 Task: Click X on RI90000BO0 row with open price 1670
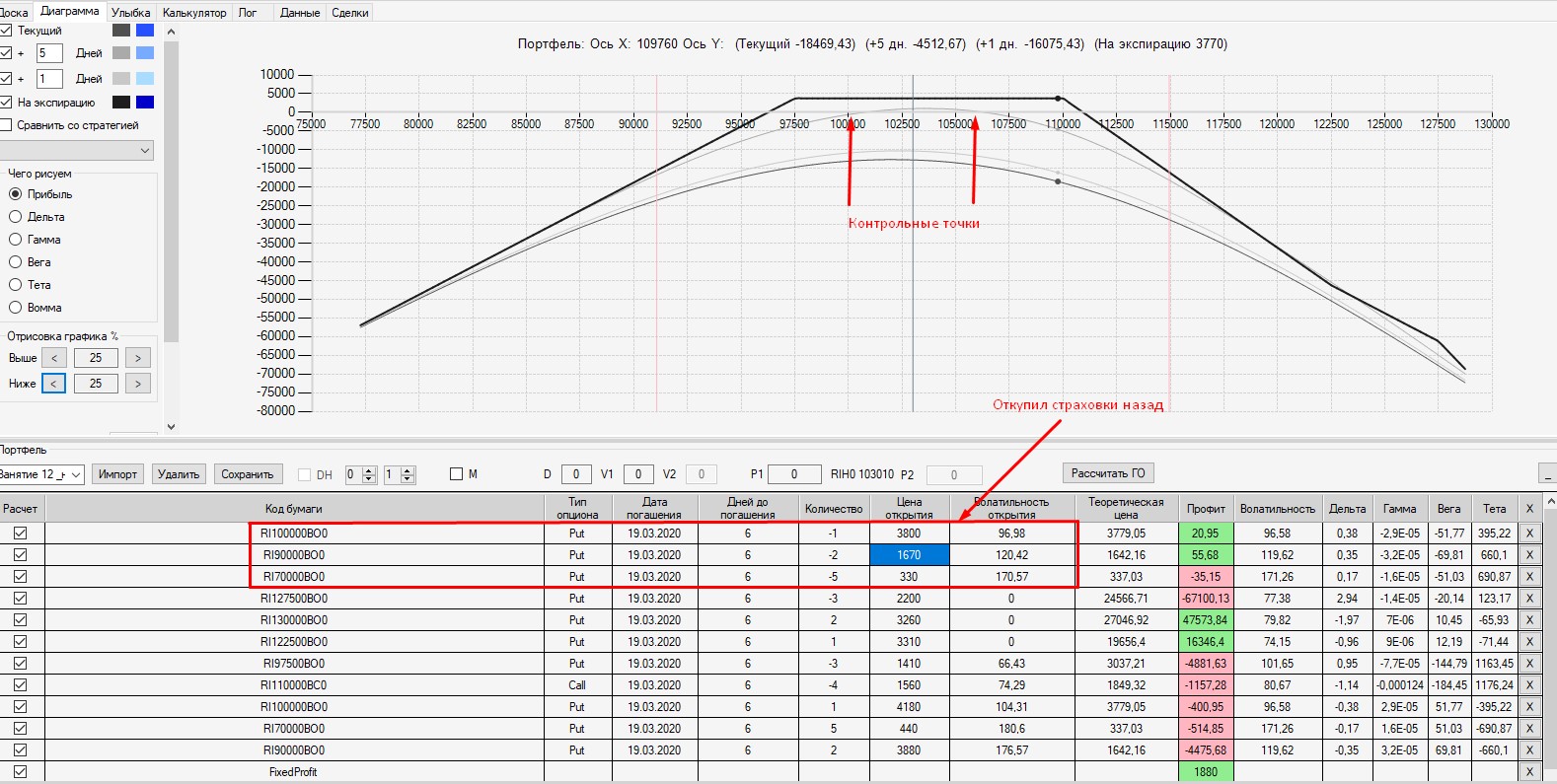pyautogui.click(x=1529, y=555)
